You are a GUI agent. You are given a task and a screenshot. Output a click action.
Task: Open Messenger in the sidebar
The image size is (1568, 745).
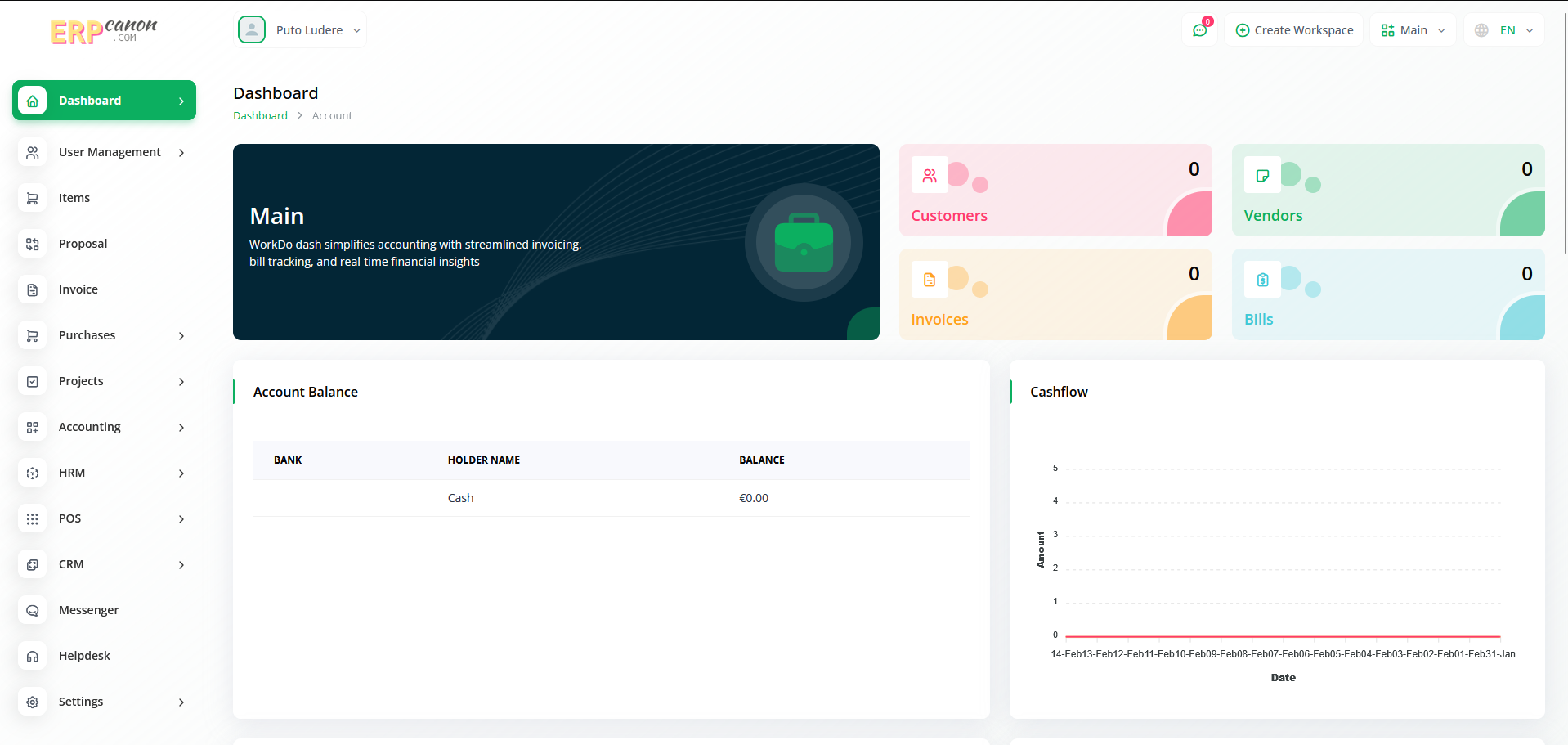(104, 610)
